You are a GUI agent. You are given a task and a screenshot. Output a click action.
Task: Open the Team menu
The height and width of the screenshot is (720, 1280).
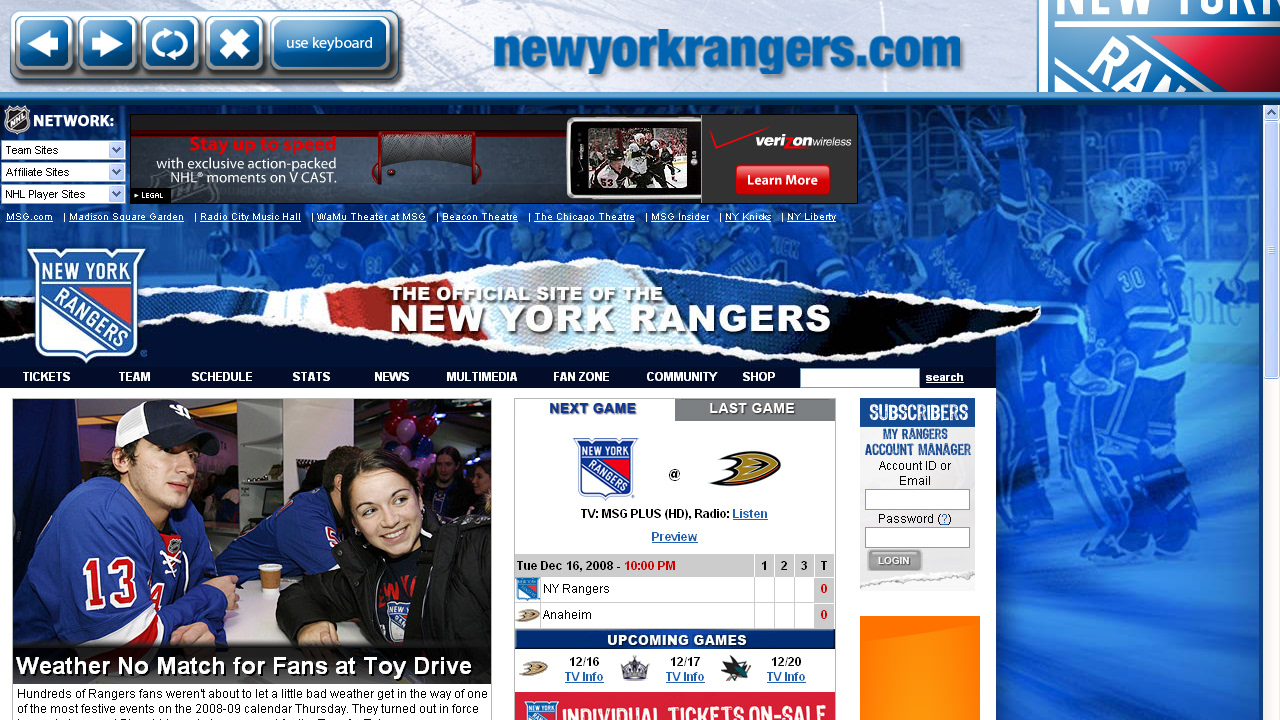(134, 377)
